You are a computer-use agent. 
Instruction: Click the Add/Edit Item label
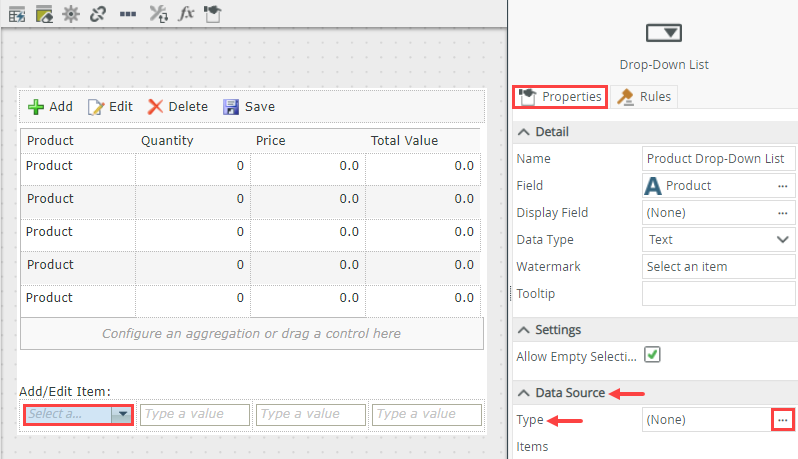tap(65, 391)
